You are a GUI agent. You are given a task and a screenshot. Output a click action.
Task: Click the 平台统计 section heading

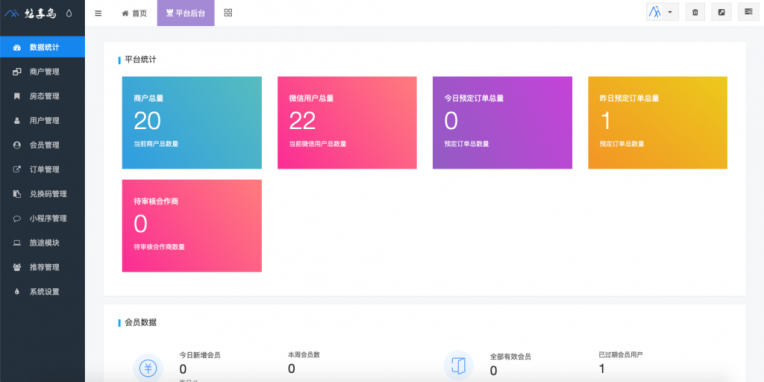pyautogui.click(x=140, y=60)
